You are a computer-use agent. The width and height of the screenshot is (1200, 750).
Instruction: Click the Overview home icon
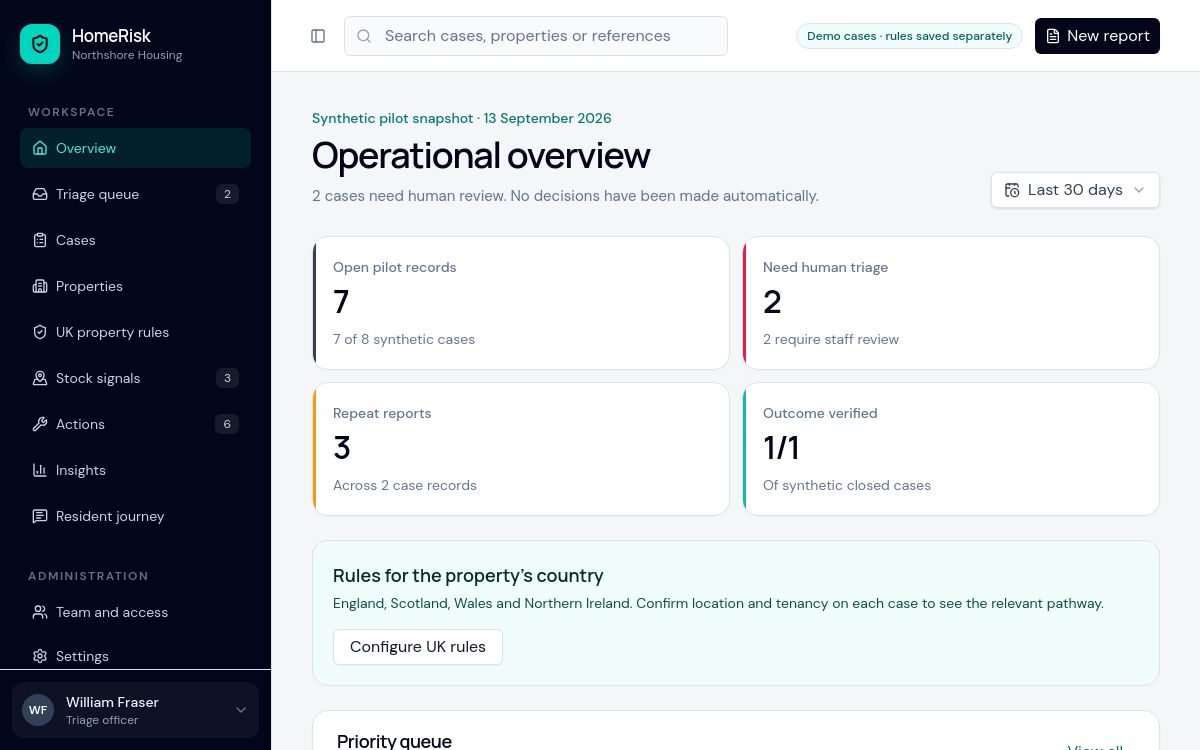click(40, 148)
